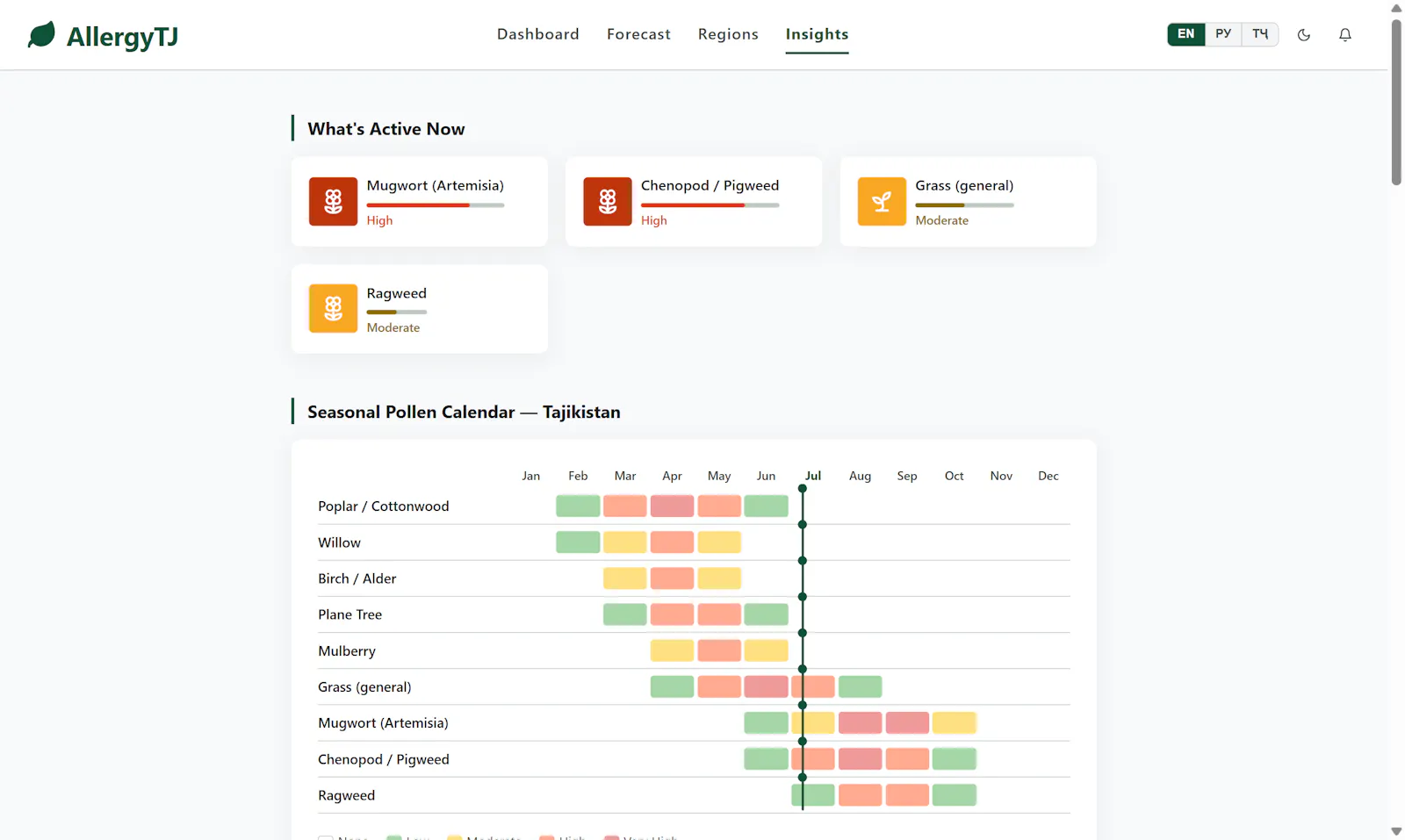Click the AllergyTJ leaf logo
The width and height of the screenshot is (1405, 840).
coord(41,35)
